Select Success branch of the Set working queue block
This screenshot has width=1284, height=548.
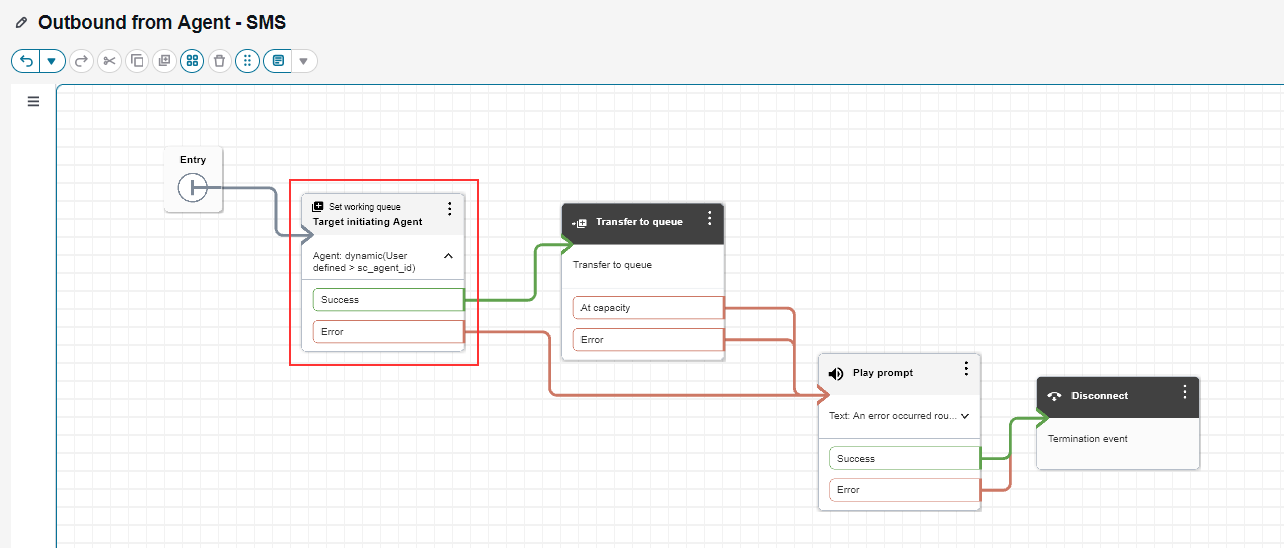tap(388, 299)
